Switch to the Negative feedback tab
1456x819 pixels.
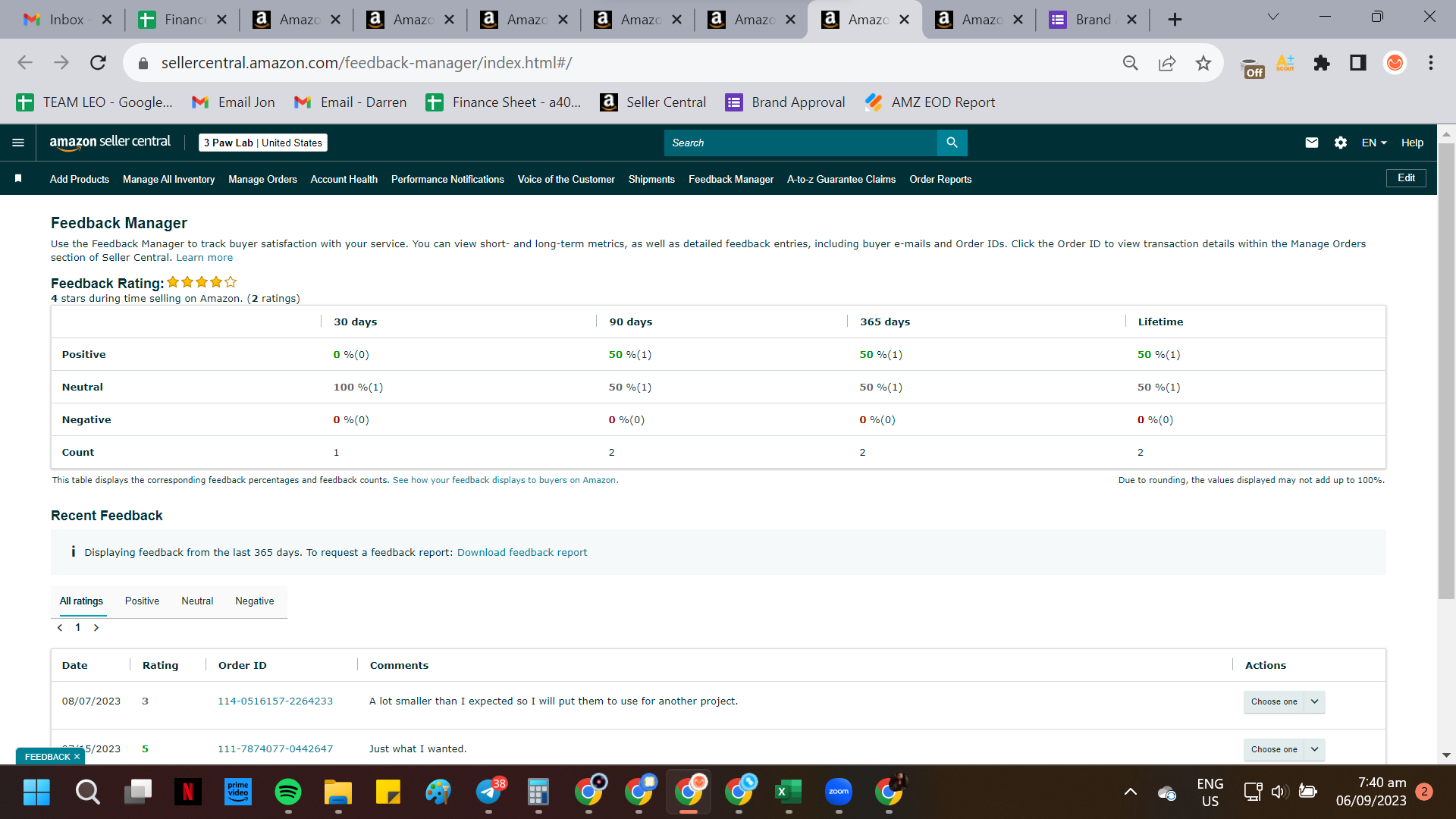point(255,601)
